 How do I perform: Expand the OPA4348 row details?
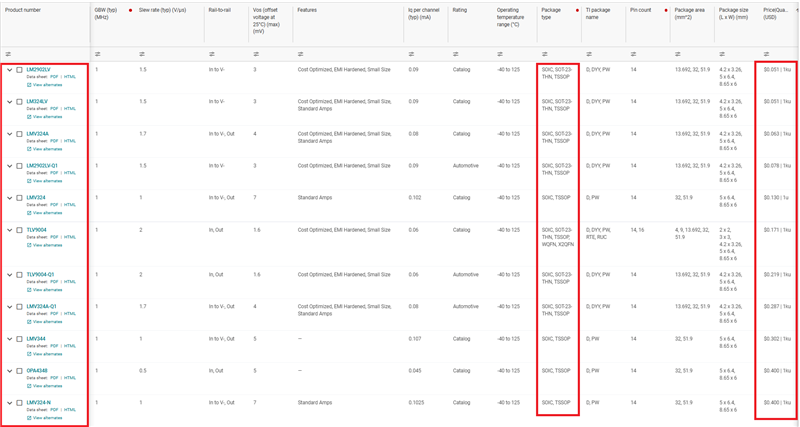[x=9, y=371]
